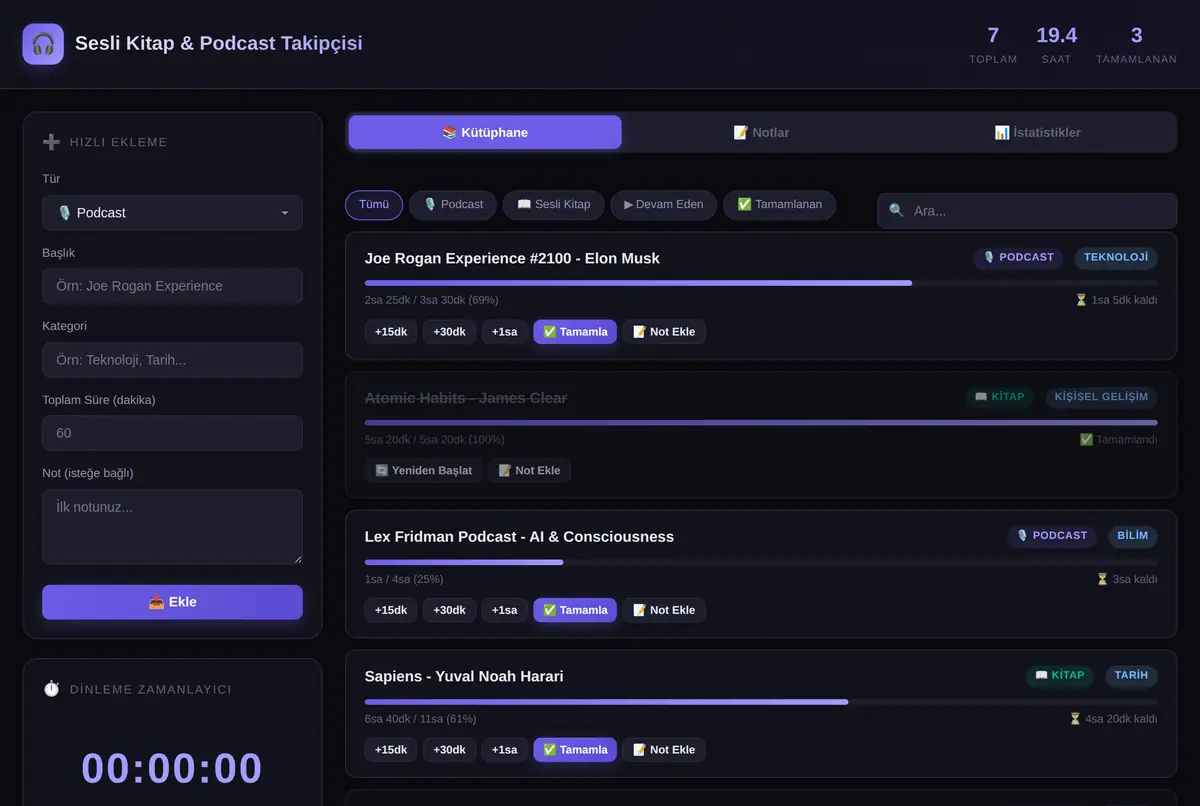Focus the Ara search field

coord(1027,211)
